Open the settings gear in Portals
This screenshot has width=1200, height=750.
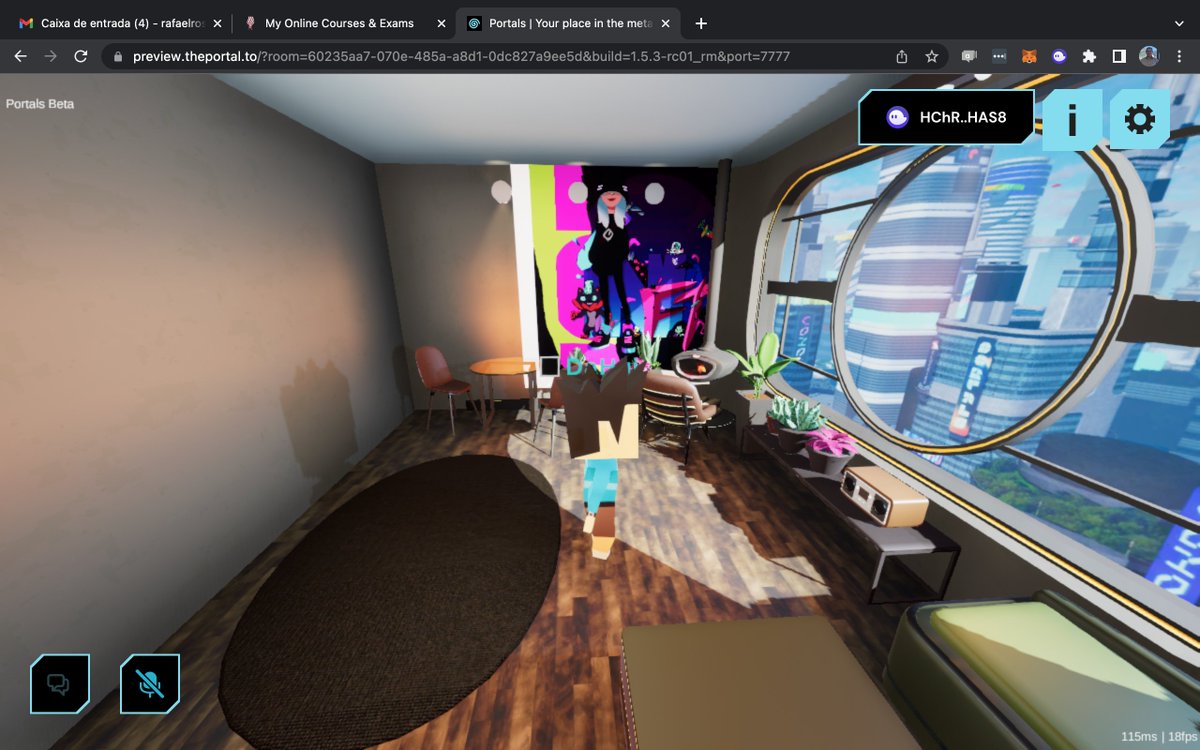pyautogui.click(x=1139, y=120)
